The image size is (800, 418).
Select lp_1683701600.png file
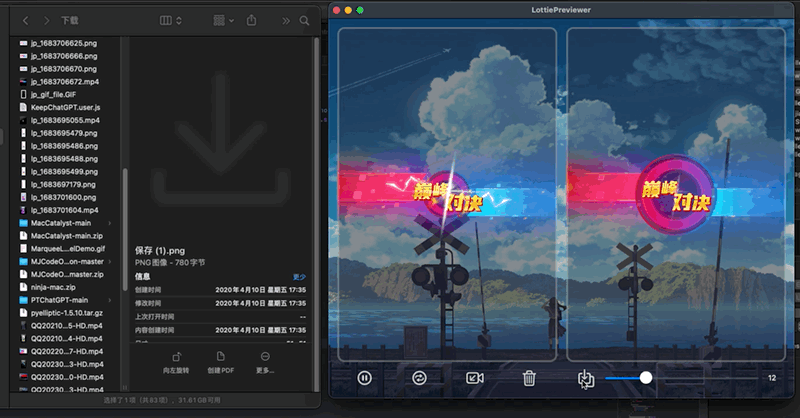[64, 197]
